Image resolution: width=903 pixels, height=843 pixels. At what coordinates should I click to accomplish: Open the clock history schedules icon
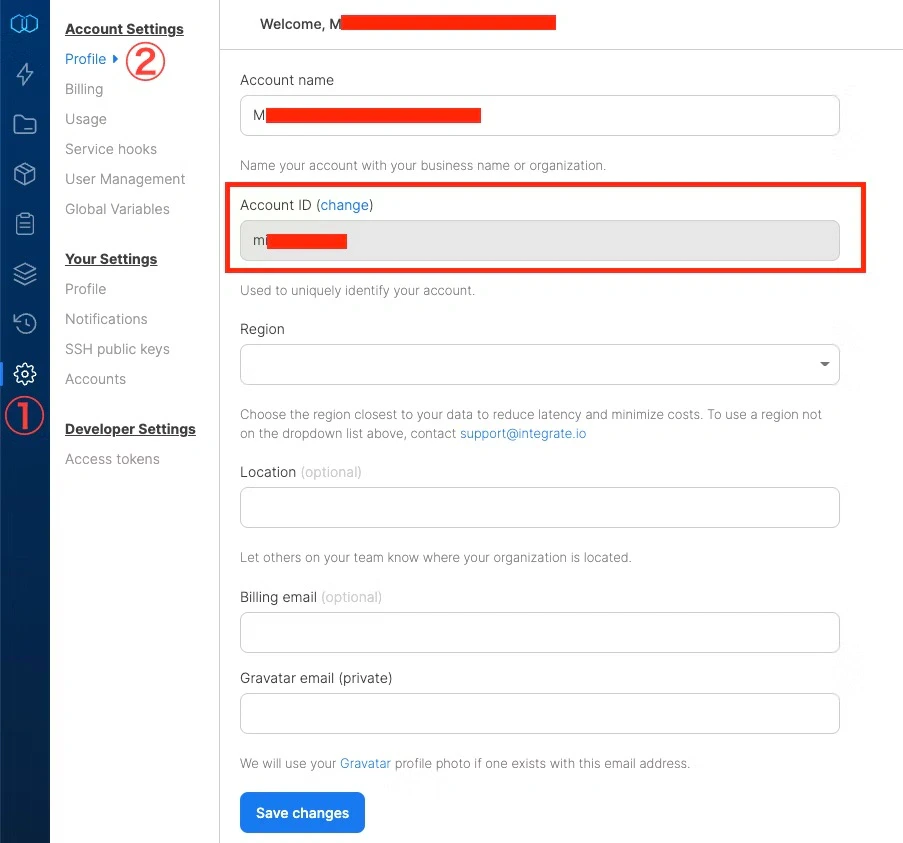(x=24, y=323)
